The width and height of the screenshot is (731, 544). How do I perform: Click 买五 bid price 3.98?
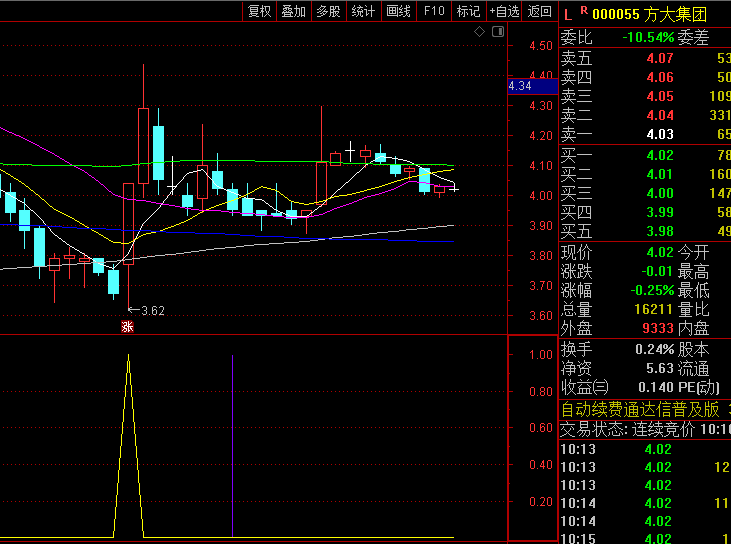pos(660,231)
